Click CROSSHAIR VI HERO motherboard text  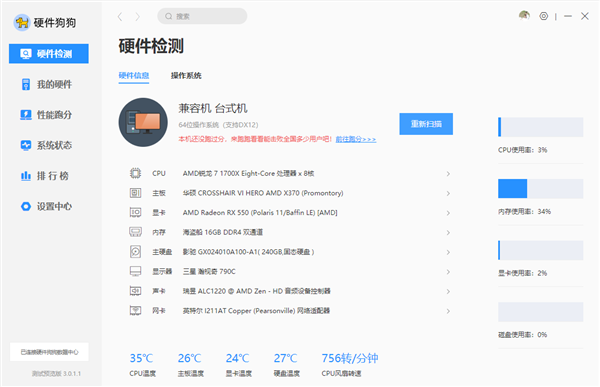(263, 193)
